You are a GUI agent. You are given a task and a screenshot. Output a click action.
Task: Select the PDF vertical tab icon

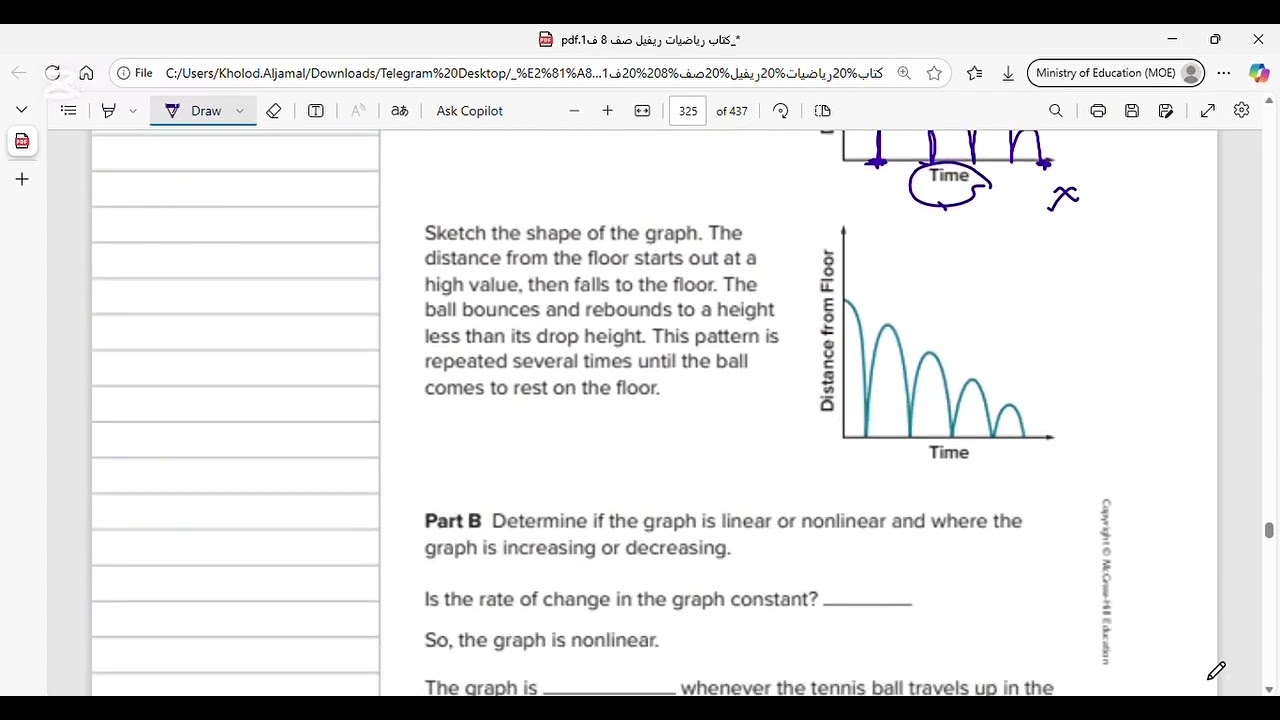click(21, 142)
